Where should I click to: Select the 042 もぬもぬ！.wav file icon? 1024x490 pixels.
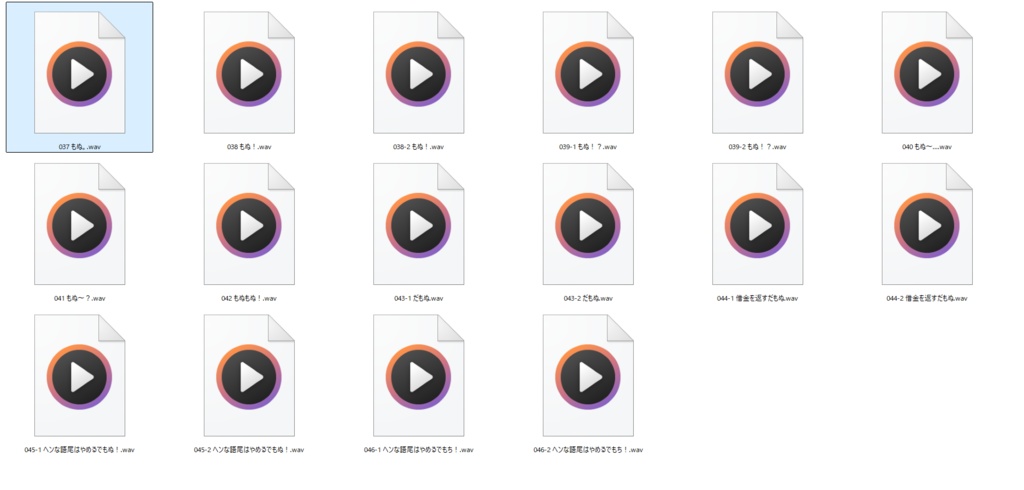pyautogui.click(x=249, y=224)
